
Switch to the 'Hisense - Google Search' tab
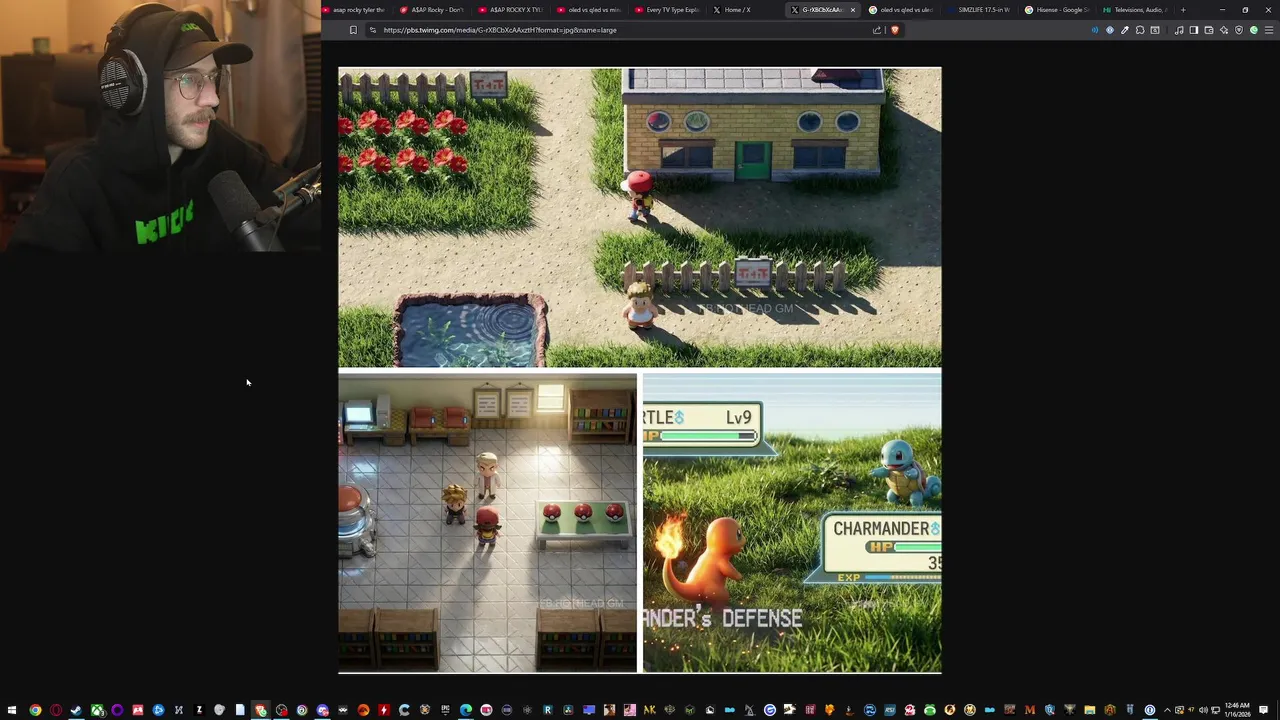(1056, 10)
